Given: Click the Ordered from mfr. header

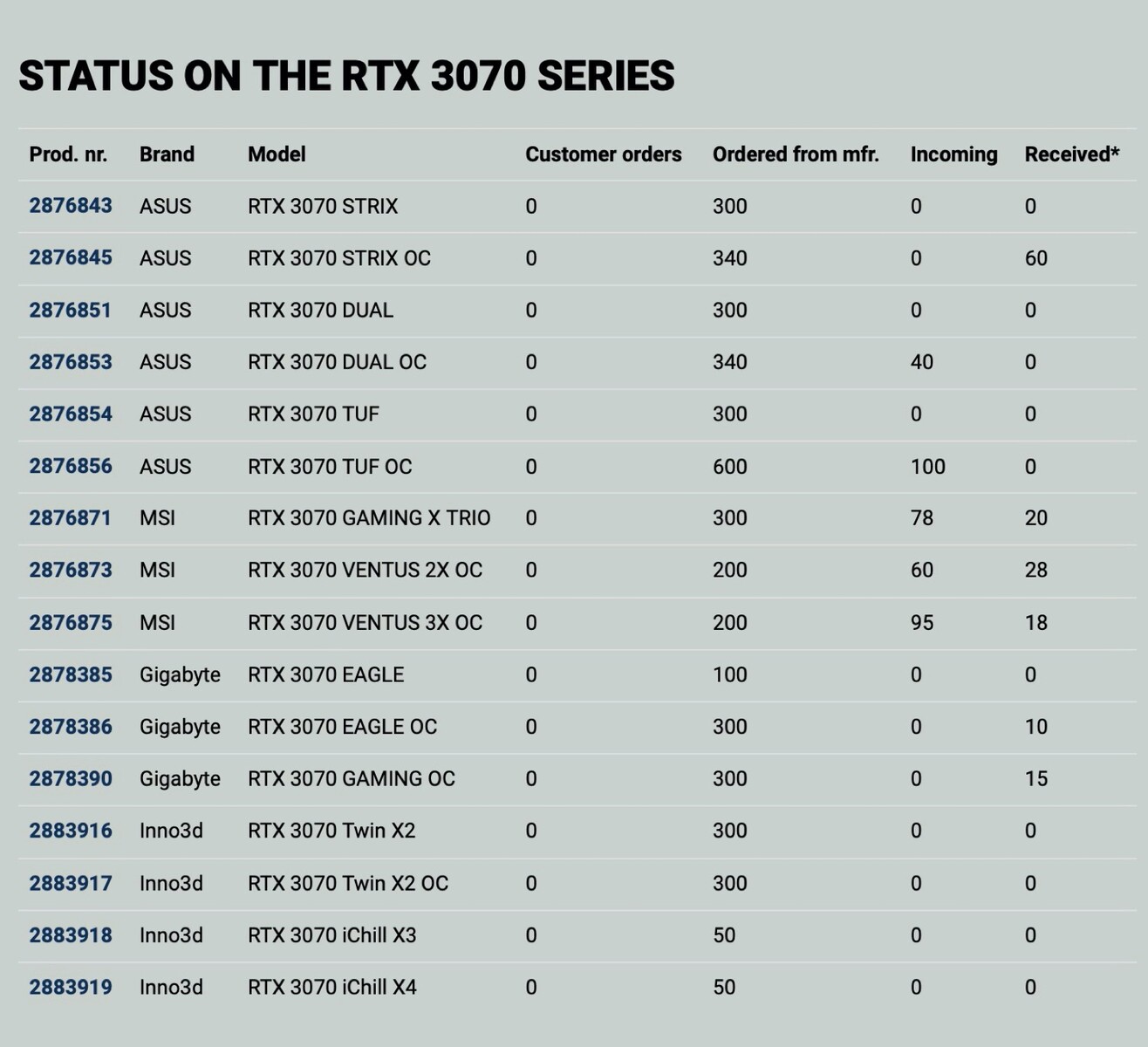Looking at the screenshot, I should click(796, 154).
